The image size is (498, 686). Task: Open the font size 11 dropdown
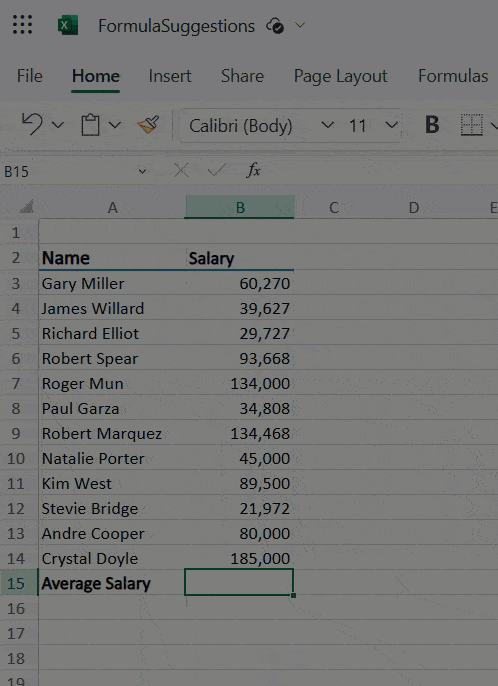tap(372, 126)
